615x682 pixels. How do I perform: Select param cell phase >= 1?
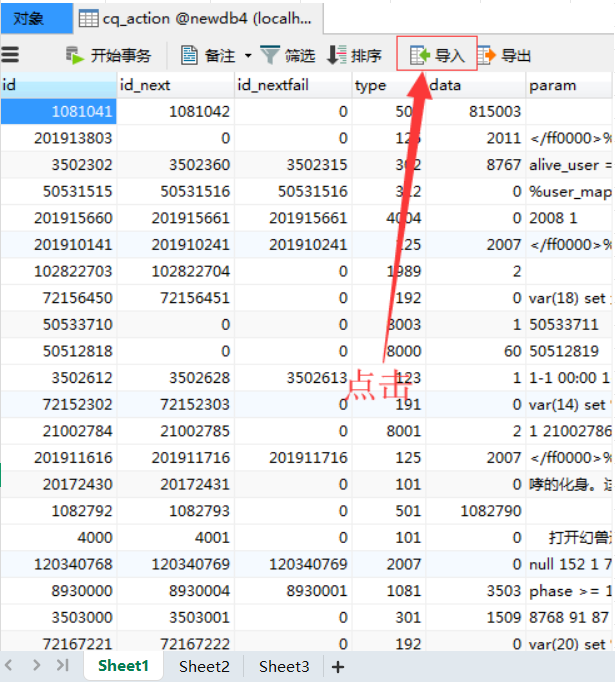tap(570, 591)
